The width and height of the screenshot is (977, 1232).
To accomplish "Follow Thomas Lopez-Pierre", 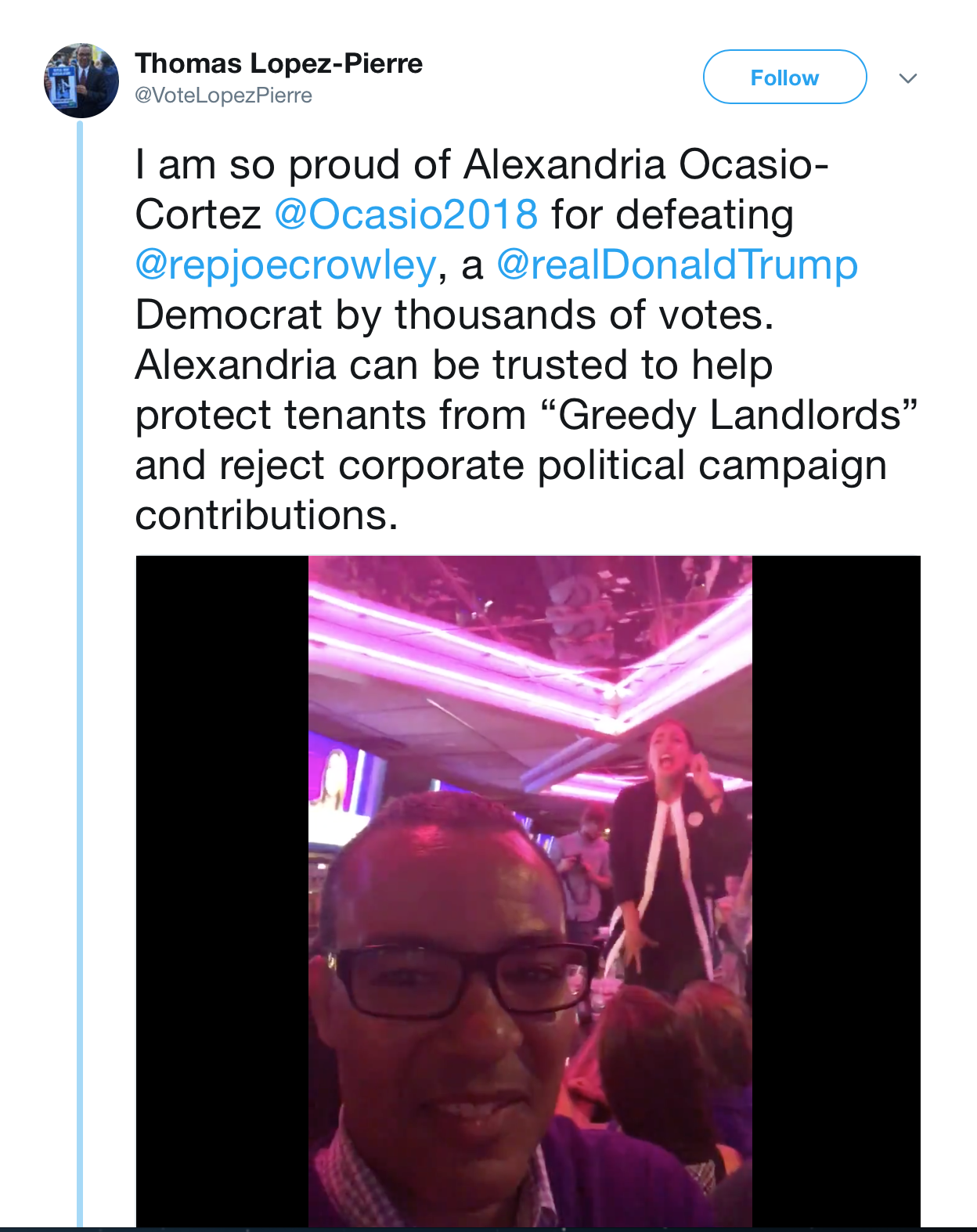I will pos(784,77).
